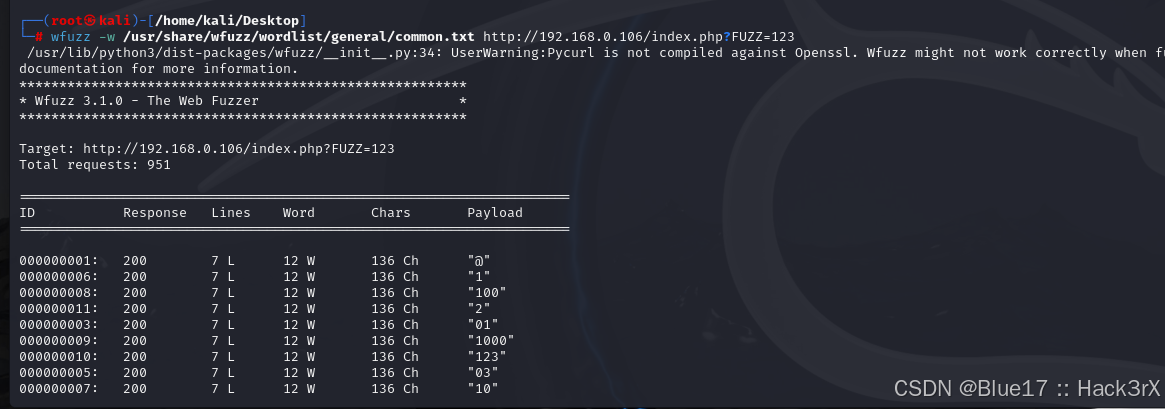Click the Total requests: 951 line

click(x=94, y=164)
